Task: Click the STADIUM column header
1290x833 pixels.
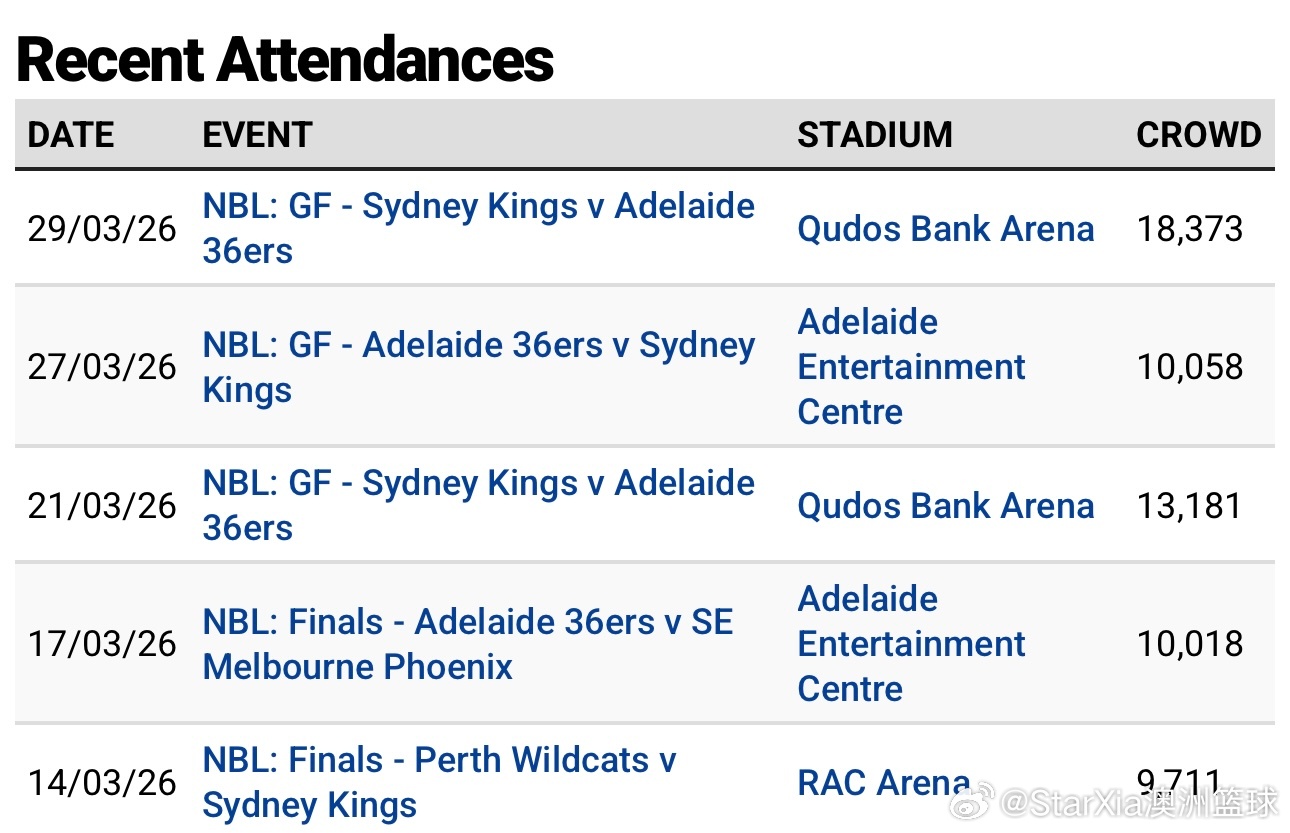Action: coord(874,135)
